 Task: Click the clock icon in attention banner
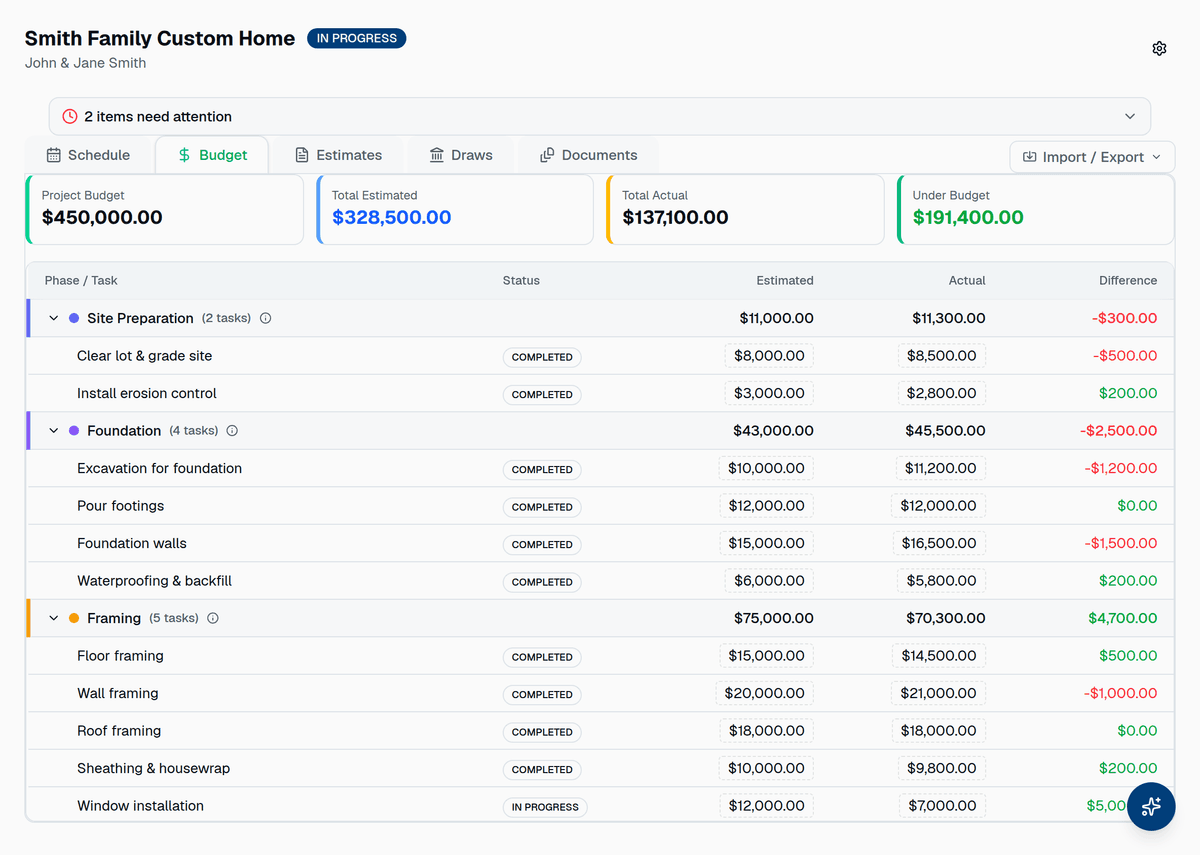point(70,116)
